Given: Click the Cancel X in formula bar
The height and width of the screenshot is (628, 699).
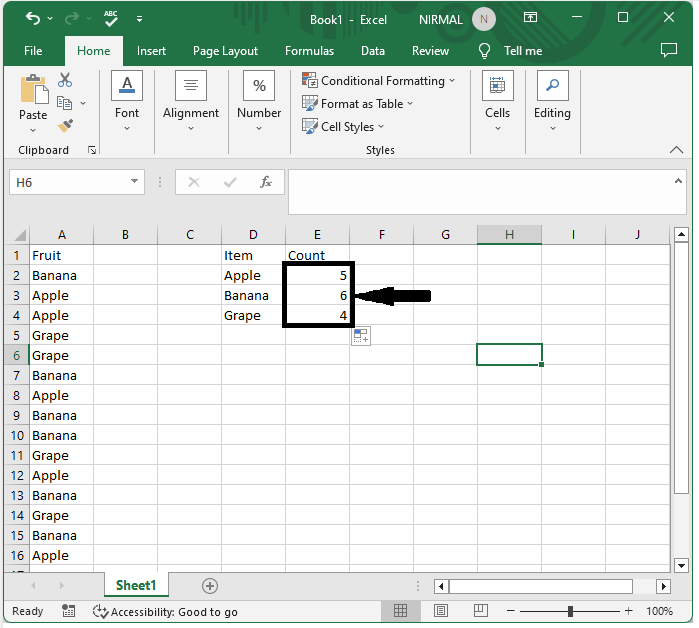Looking at the screenshot, I should pyautogui.click(x=193, y=182).
